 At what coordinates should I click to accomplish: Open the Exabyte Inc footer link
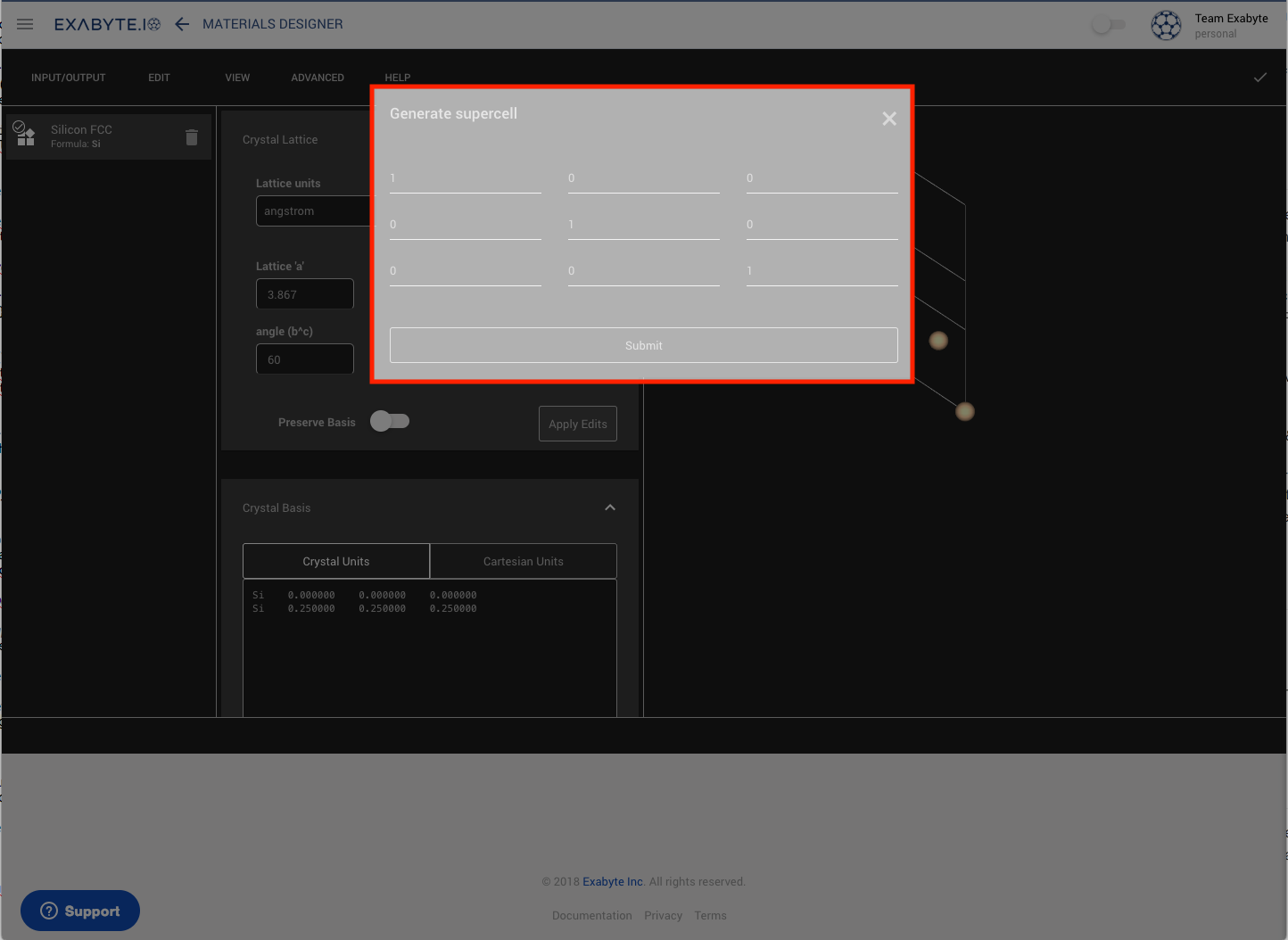click(x=613, y=881)
